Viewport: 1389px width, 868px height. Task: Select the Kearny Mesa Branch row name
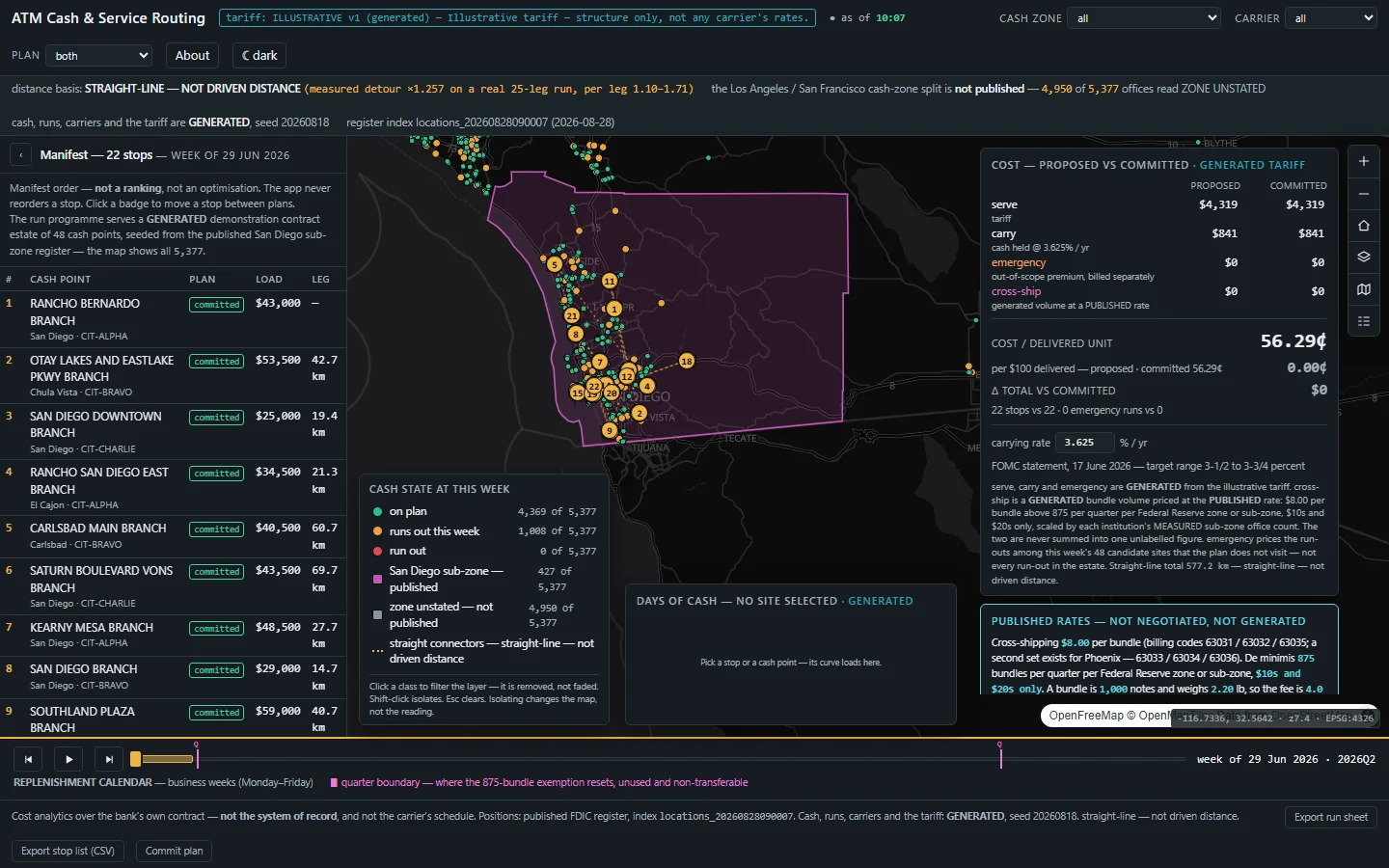pos(92,628)
